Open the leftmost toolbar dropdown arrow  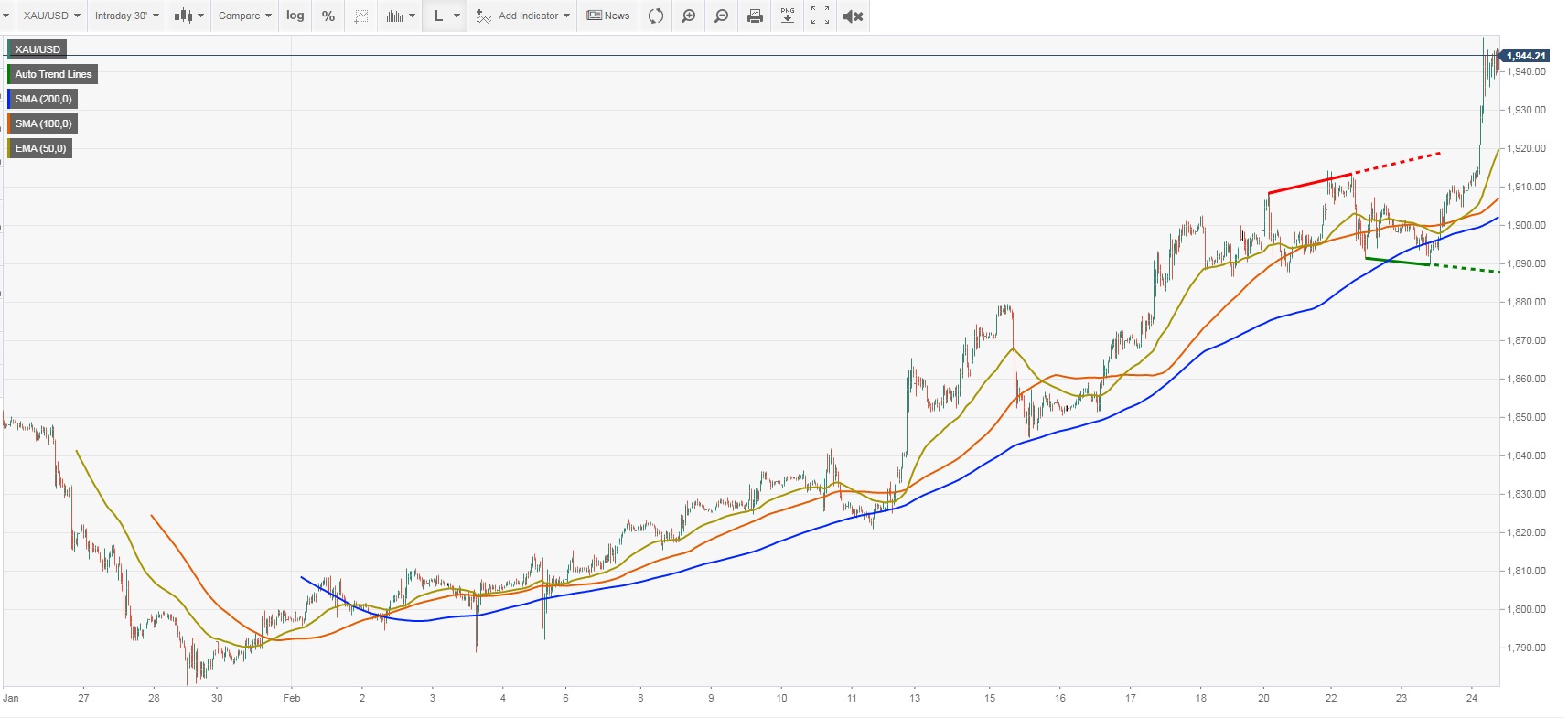click(x=6, y=16)
